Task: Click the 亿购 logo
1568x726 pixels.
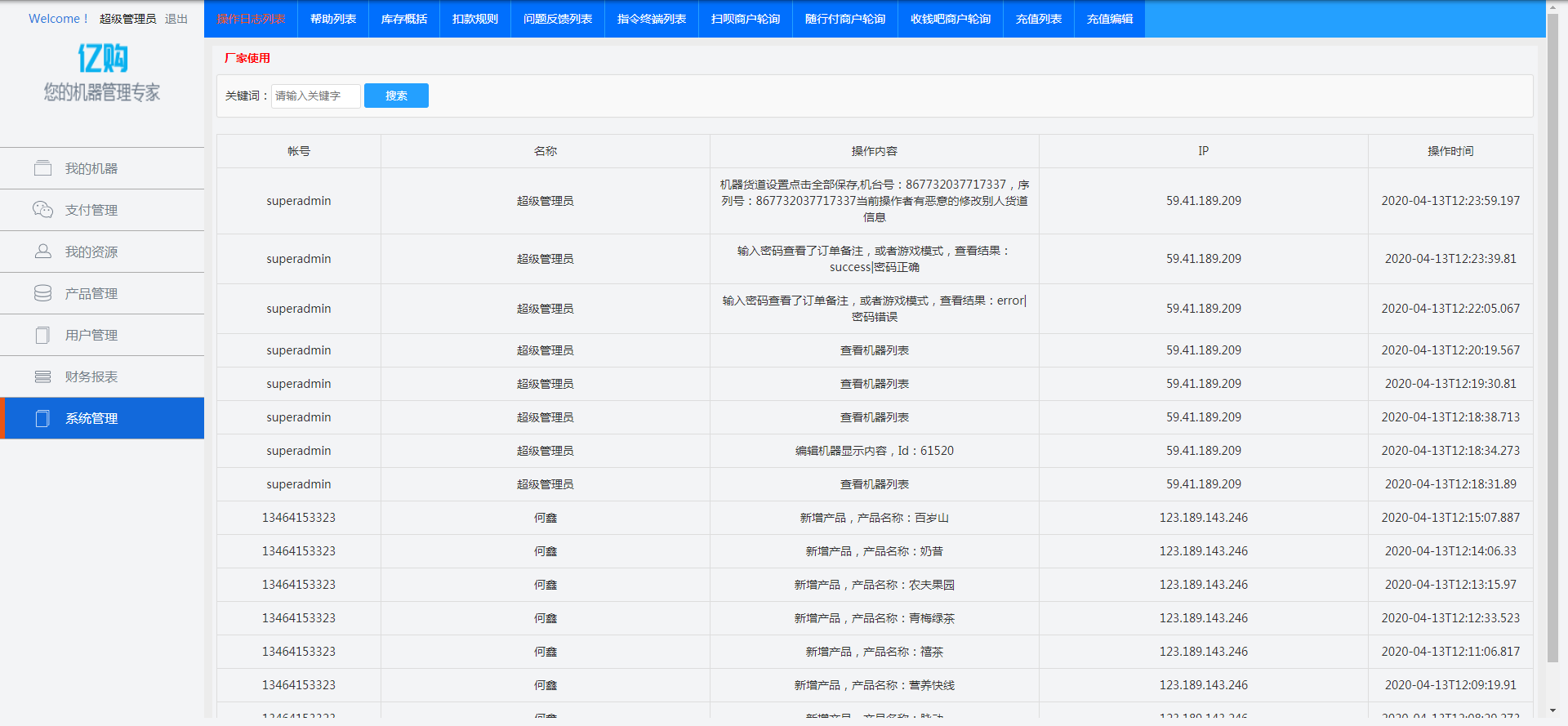Action: pyautogui.click(x=102, y=58)
